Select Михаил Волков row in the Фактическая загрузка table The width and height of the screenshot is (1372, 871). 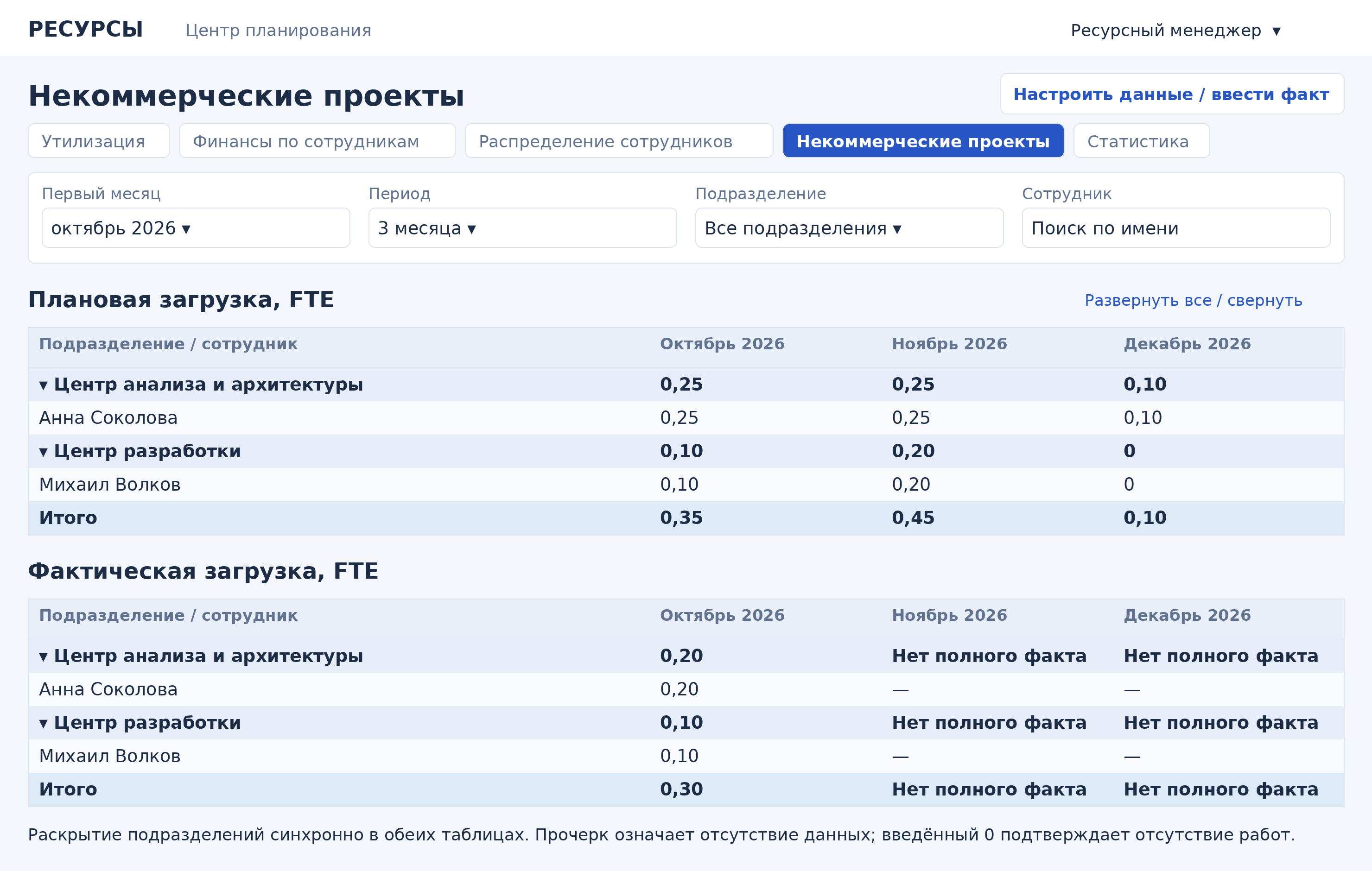686,756
